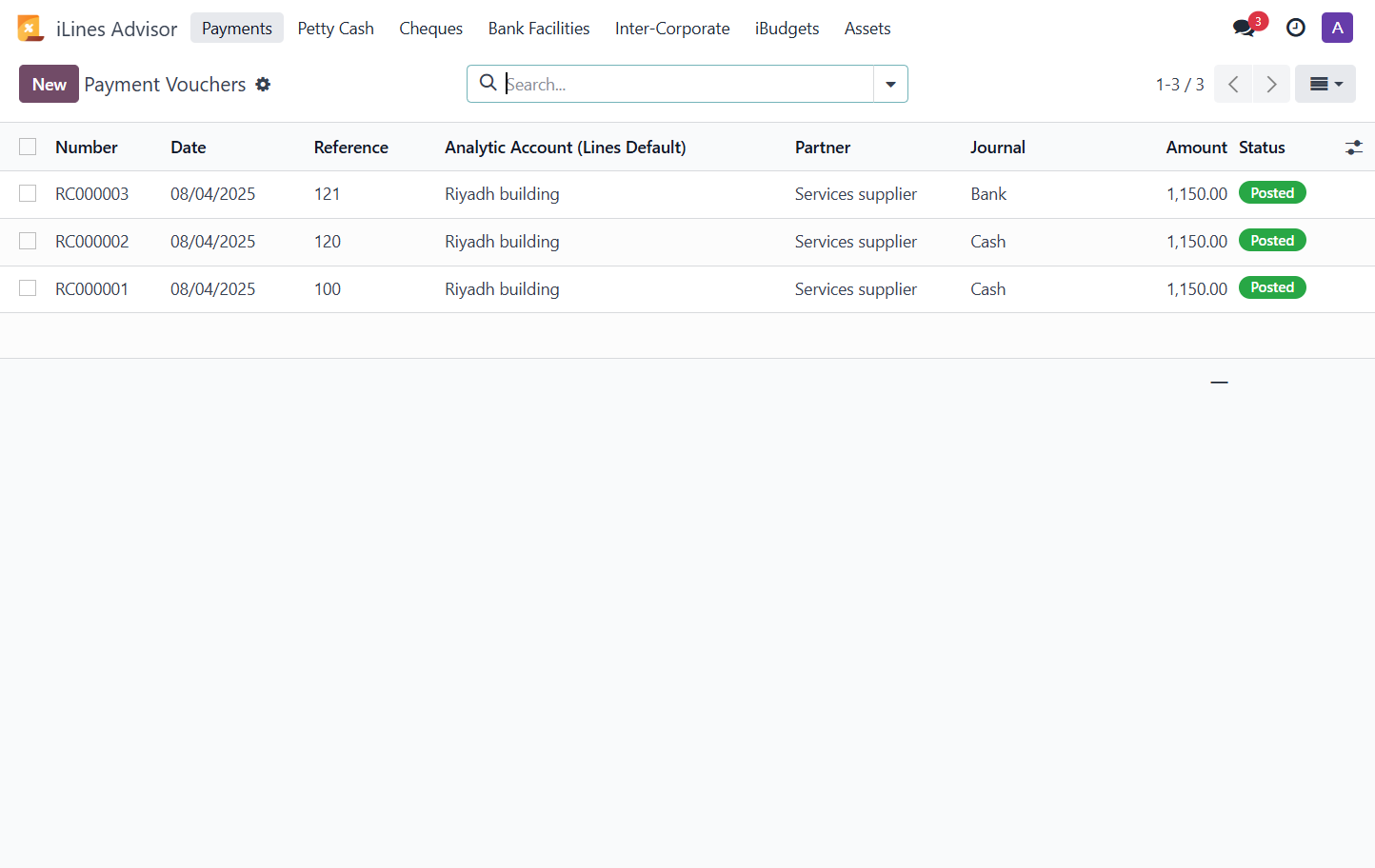Create a New payment voucher
This screenshot has width=1375, height=868.
[x=50, y=84]
